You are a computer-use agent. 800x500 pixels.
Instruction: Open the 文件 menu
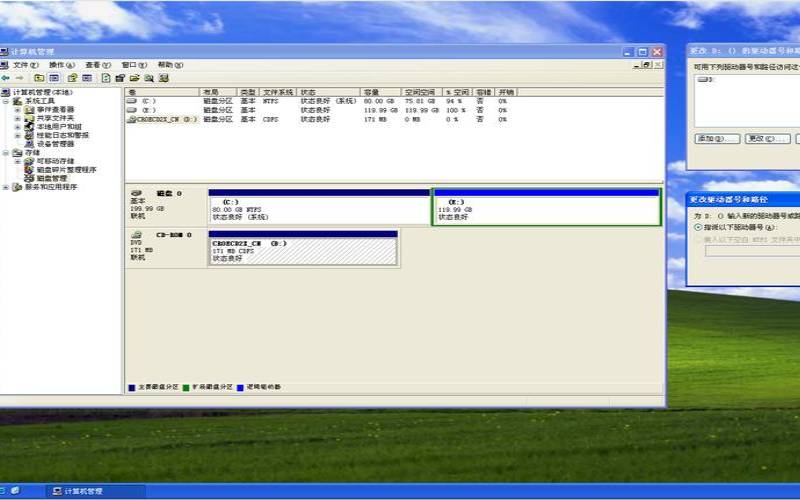point(26,65)
